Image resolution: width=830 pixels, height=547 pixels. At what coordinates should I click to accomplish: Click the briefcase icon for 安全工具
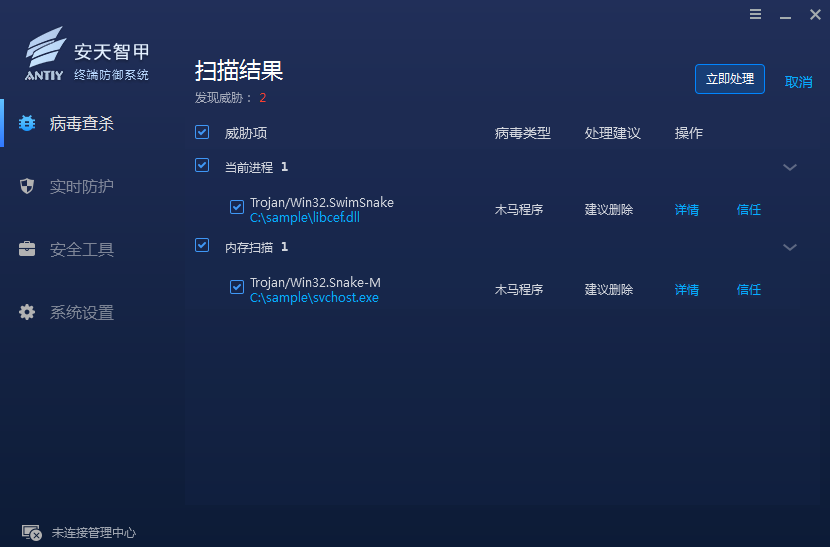[27, 249]
